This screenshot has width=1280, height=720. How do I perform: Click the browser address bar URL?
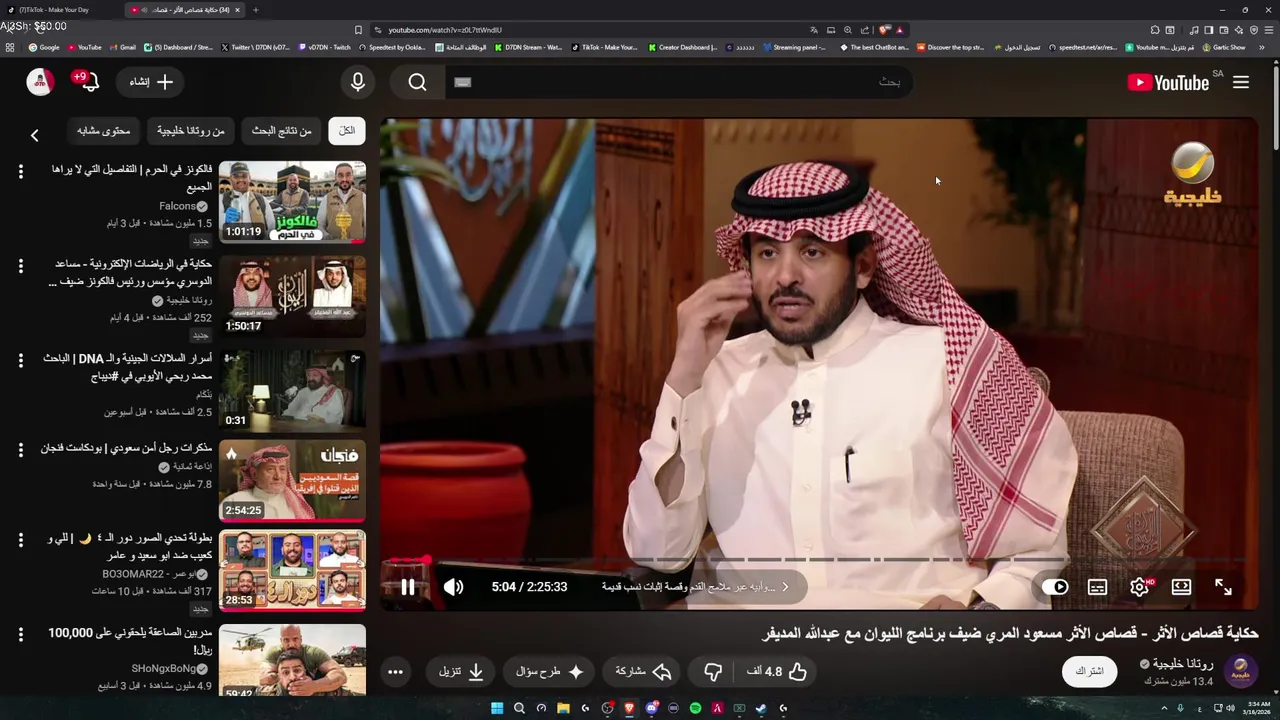point(445,30)
